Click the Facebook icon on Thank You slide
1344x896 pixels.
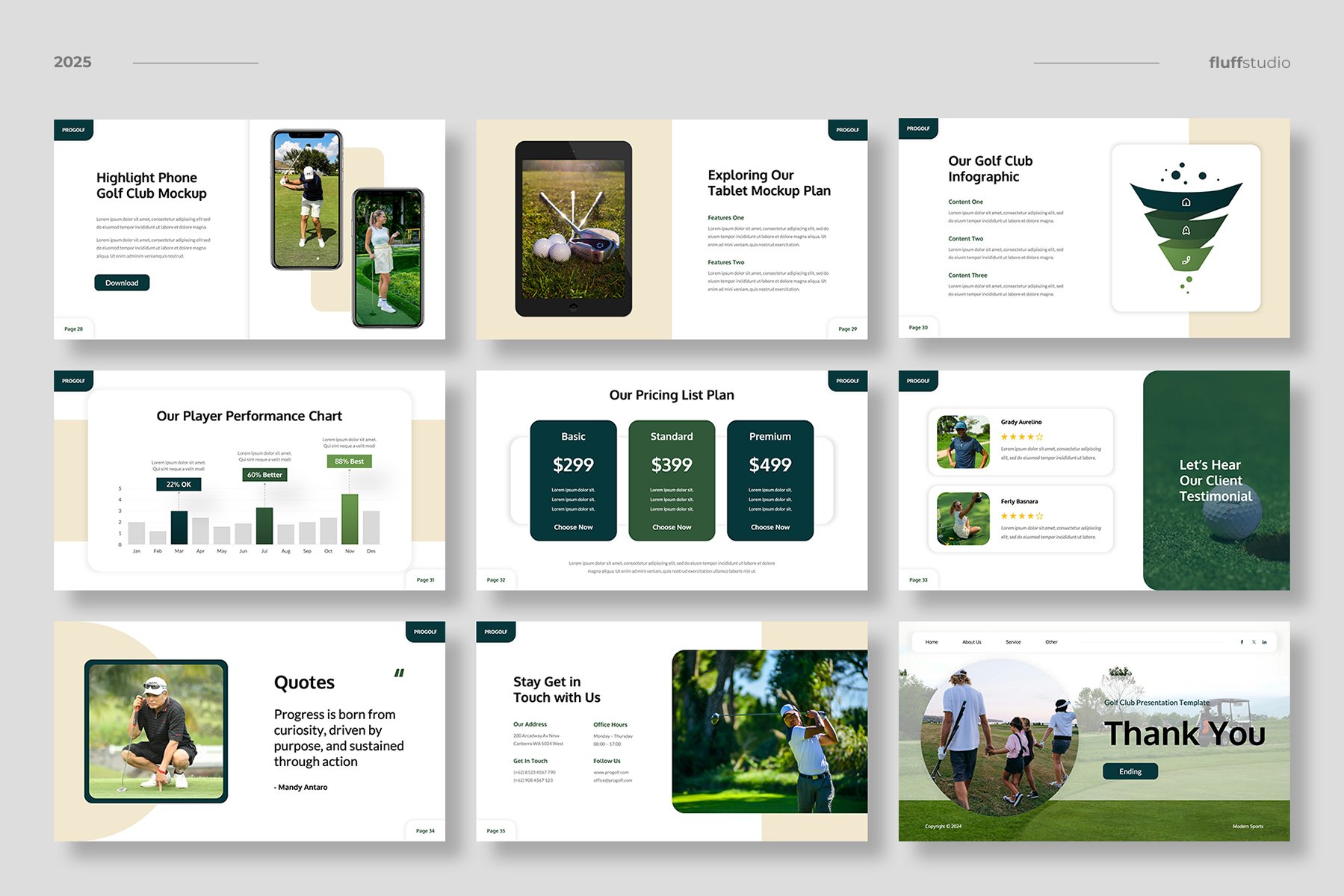pos(1242,642)
